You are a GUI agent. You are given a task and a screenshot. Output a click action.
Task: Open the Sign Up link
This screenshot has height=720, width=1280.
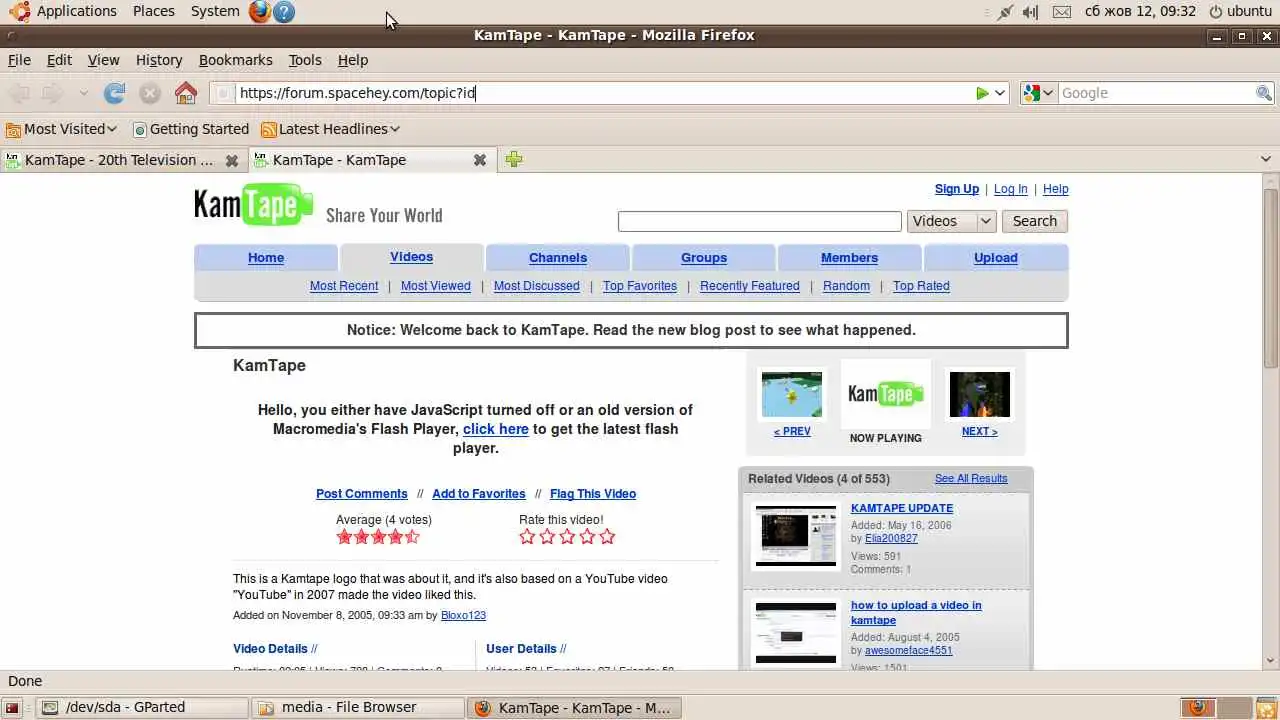[957, 189]
